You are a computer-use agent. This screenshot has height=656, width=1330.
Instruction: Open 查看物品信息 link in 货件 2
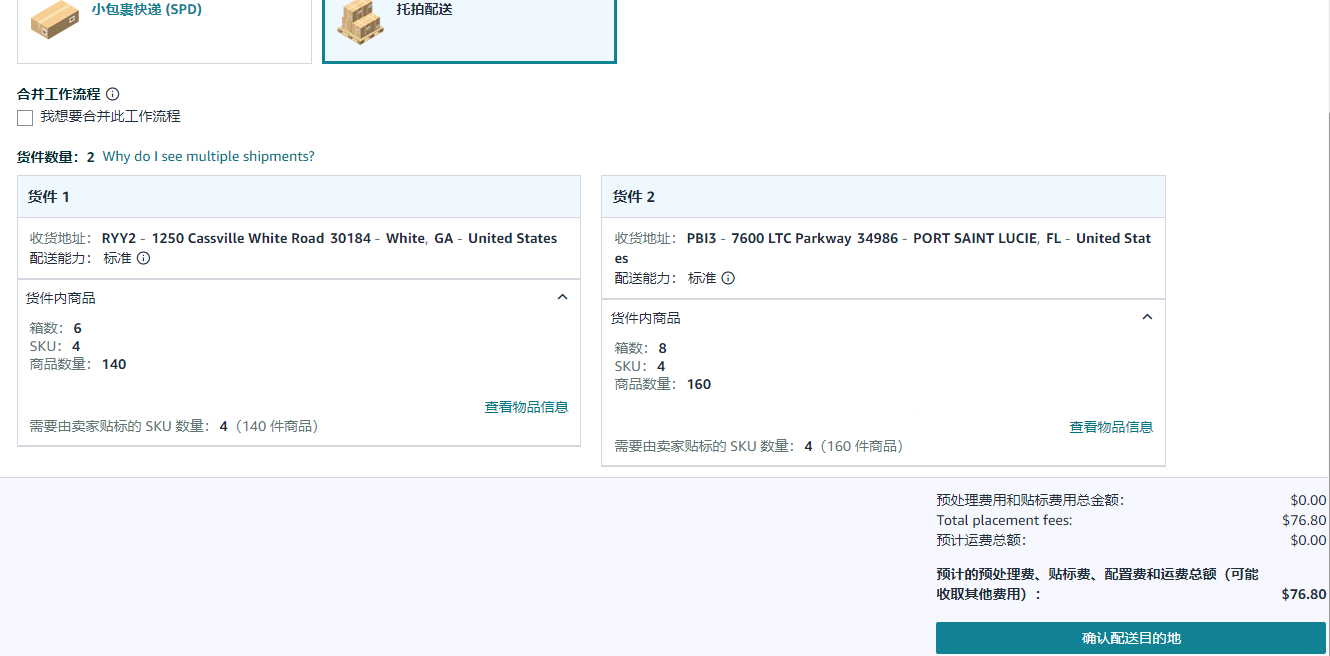click(x=1111, y=427)
